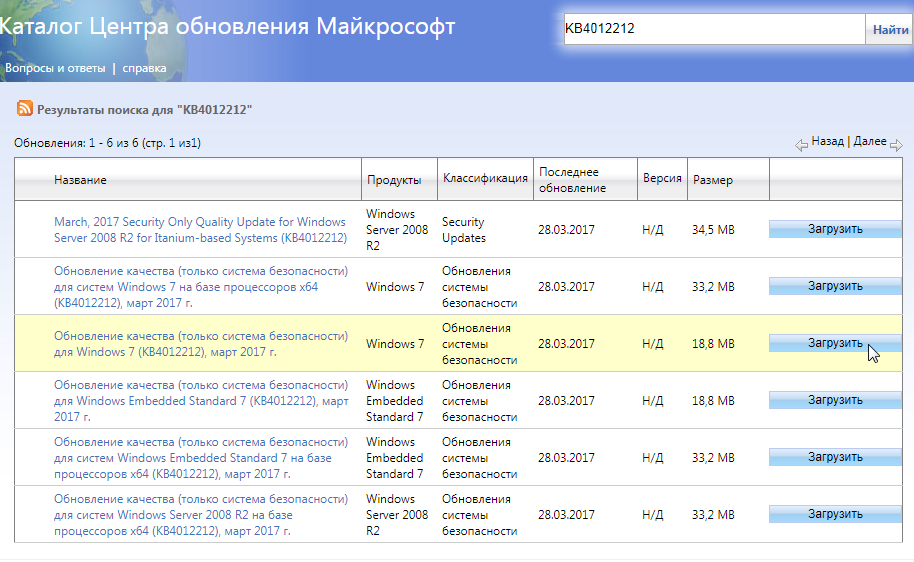
Task: Click Windows Server 2008 R2 product in the Itanium row
Action: tap(397, 230)
